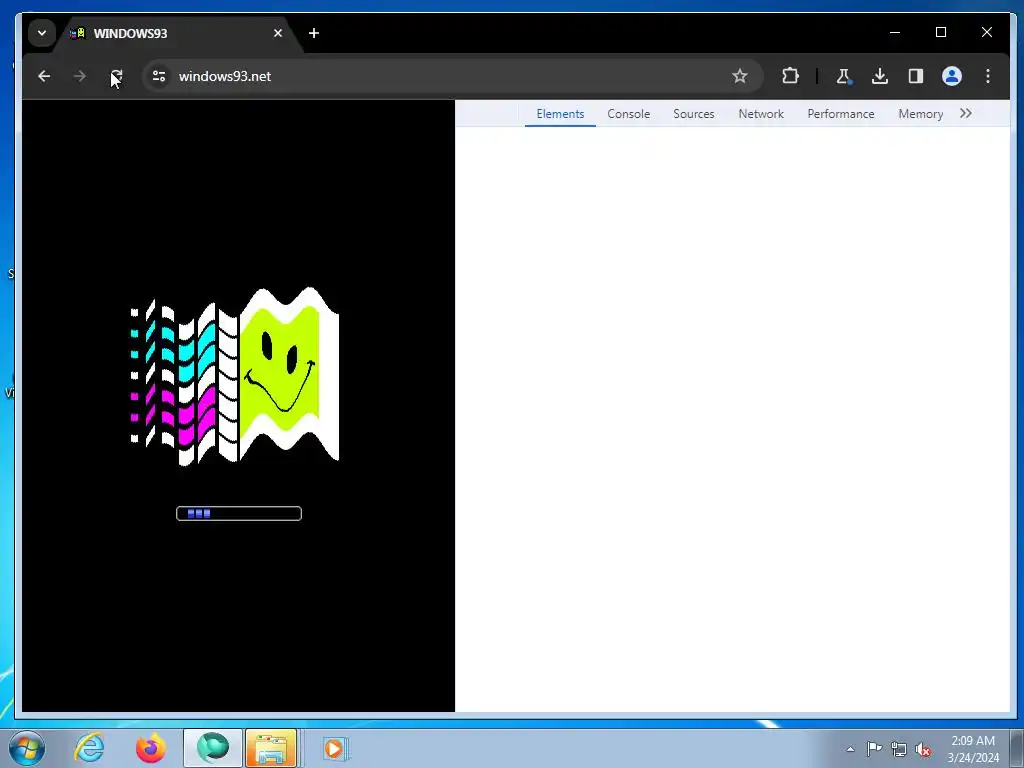The height and width of the screenshot is (768, 1024).
Task: Switch to the Elements DevTools tab
Action: 560,114
